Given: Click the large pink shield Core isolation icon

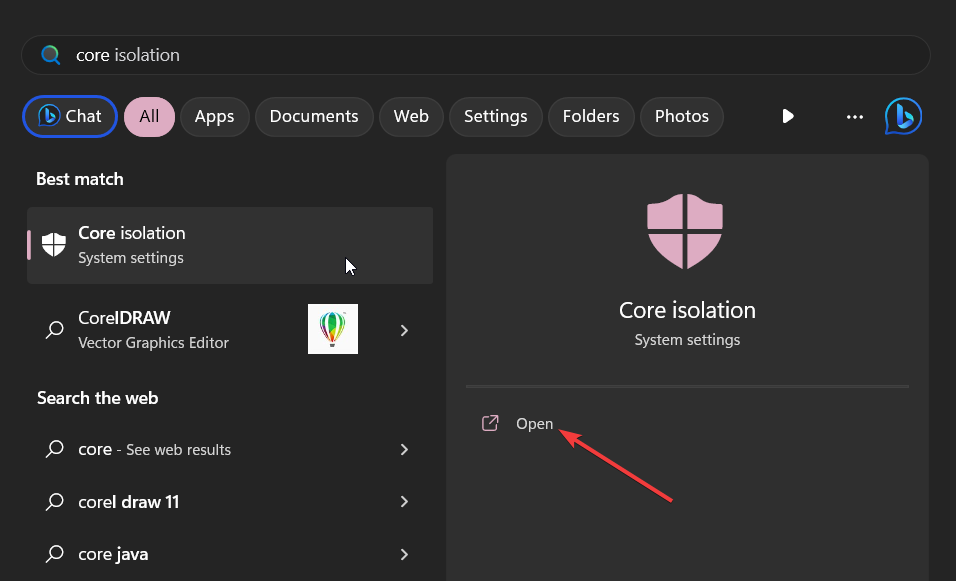Looking at the screenshot, I should pyautogui.click(x=685, y=231).
